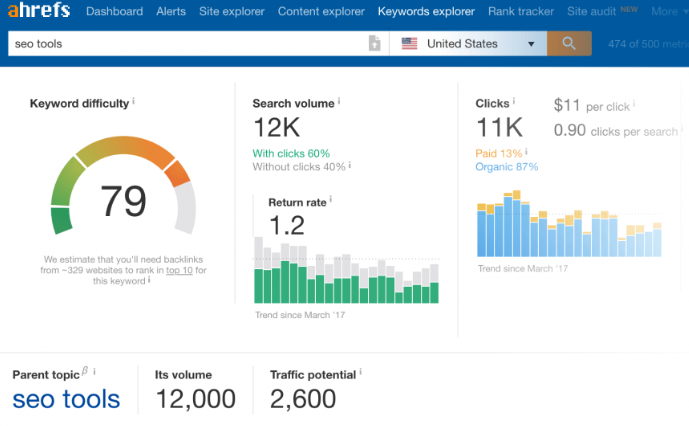This screenshot has width=689, height=426.
Task: Click the Clicks info icon
Action: pyautogui.click(x=514, y=102)
